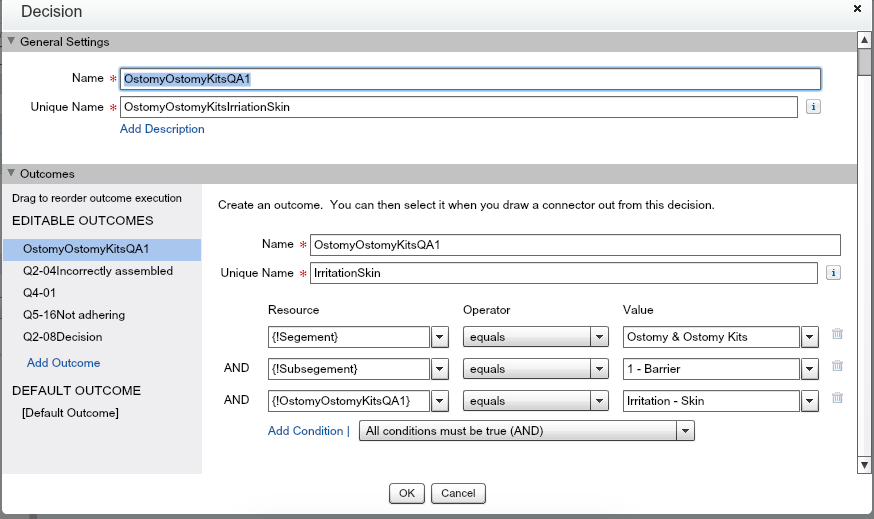Click Add Condition link
This screenshot has height=519, width=874.
[x=306, y=431]
